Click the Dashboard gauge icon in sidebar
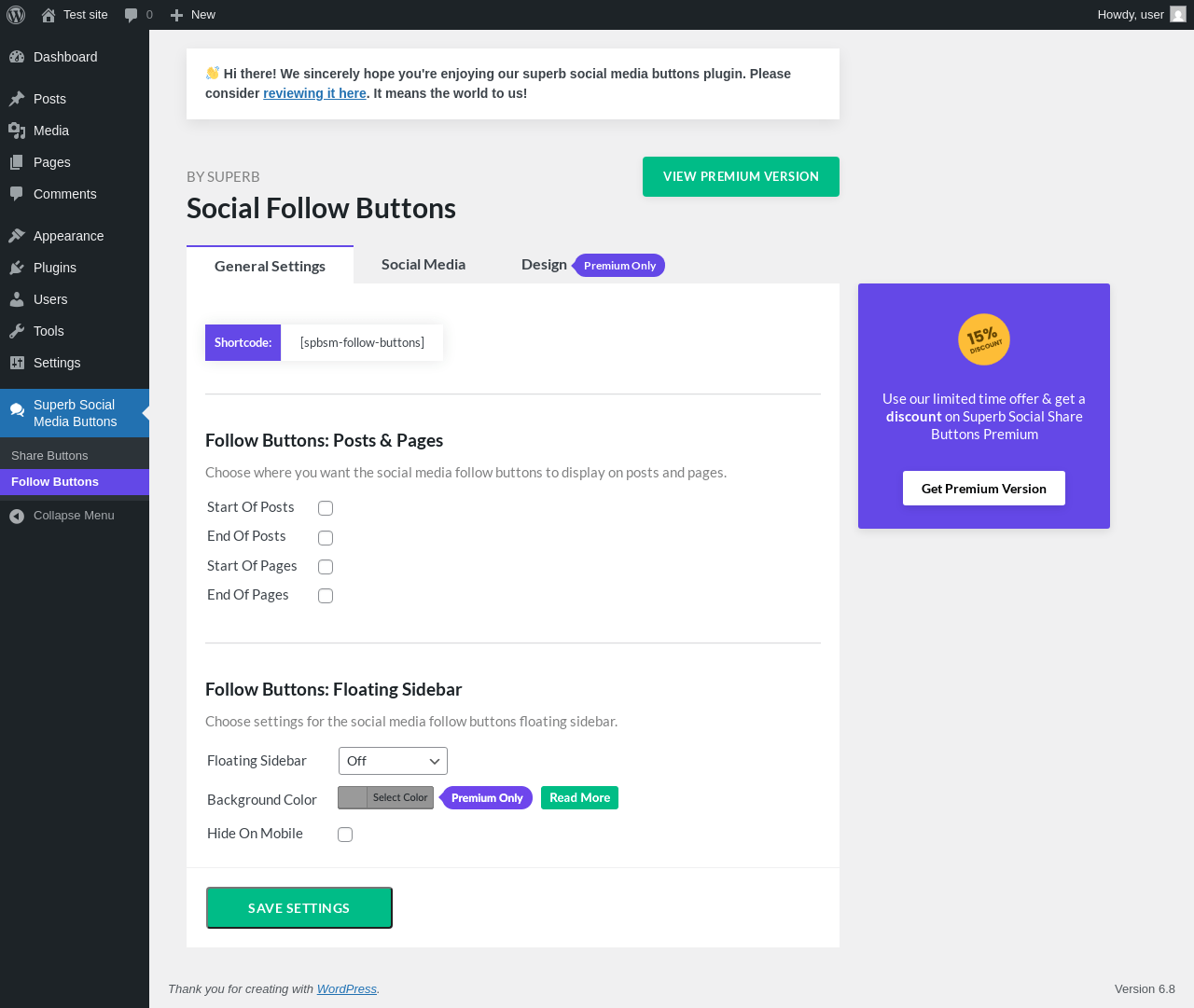This screenshot has width=1194, height=1008. 17,57
